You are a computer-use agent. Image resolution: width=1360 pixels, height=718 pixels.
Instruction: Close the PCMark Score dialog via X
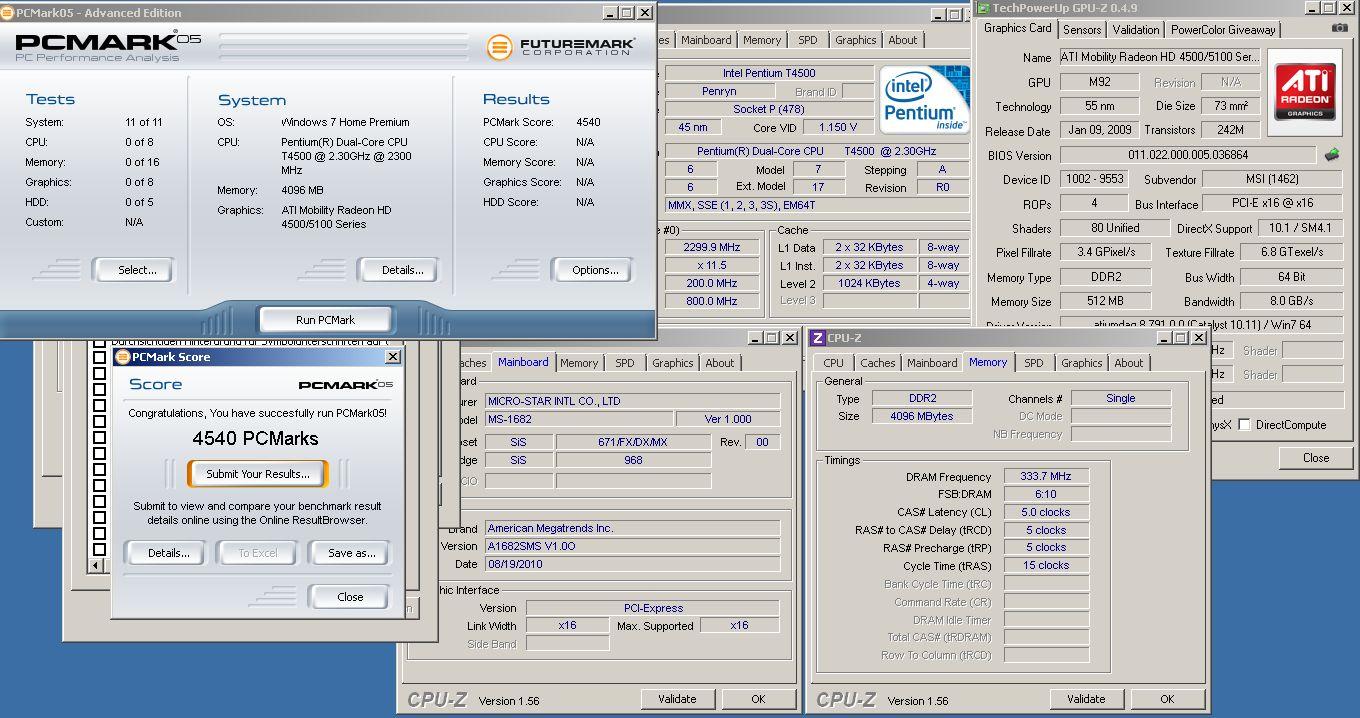[393, 357]
